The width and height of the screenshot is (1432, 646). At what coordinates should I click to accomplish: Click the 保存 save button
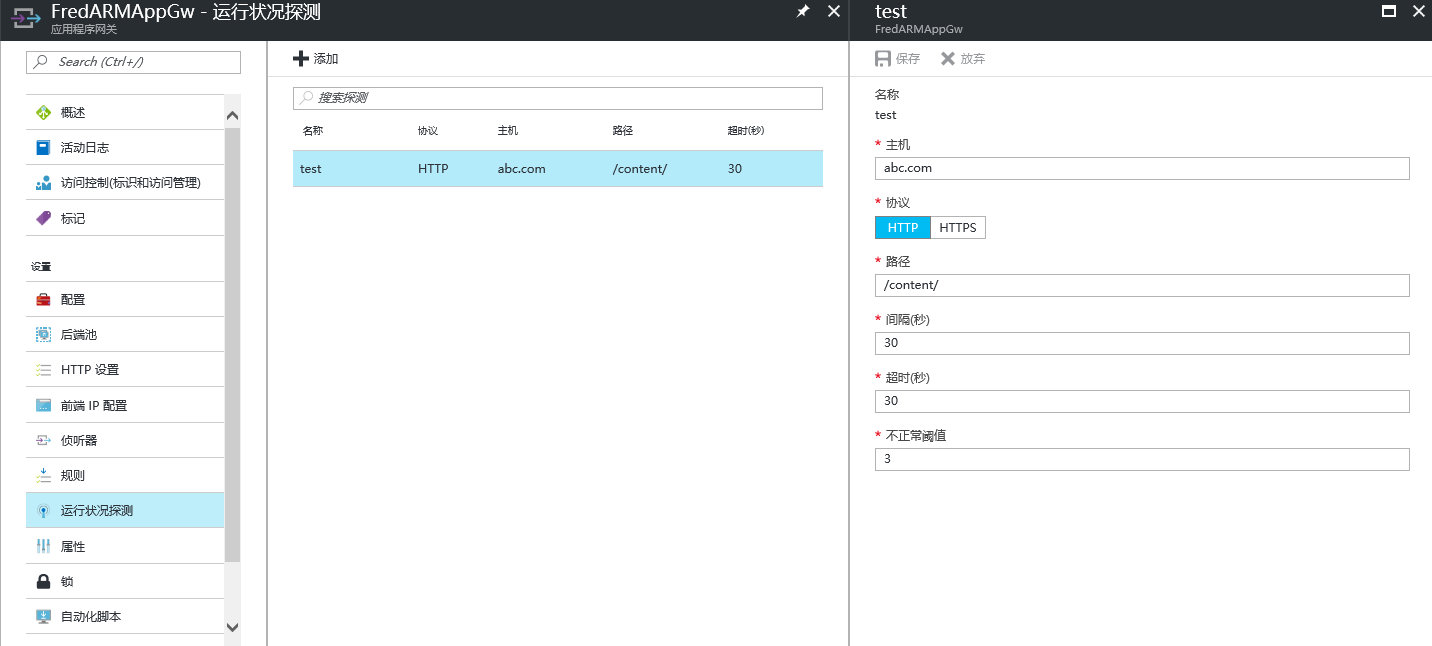898,59
